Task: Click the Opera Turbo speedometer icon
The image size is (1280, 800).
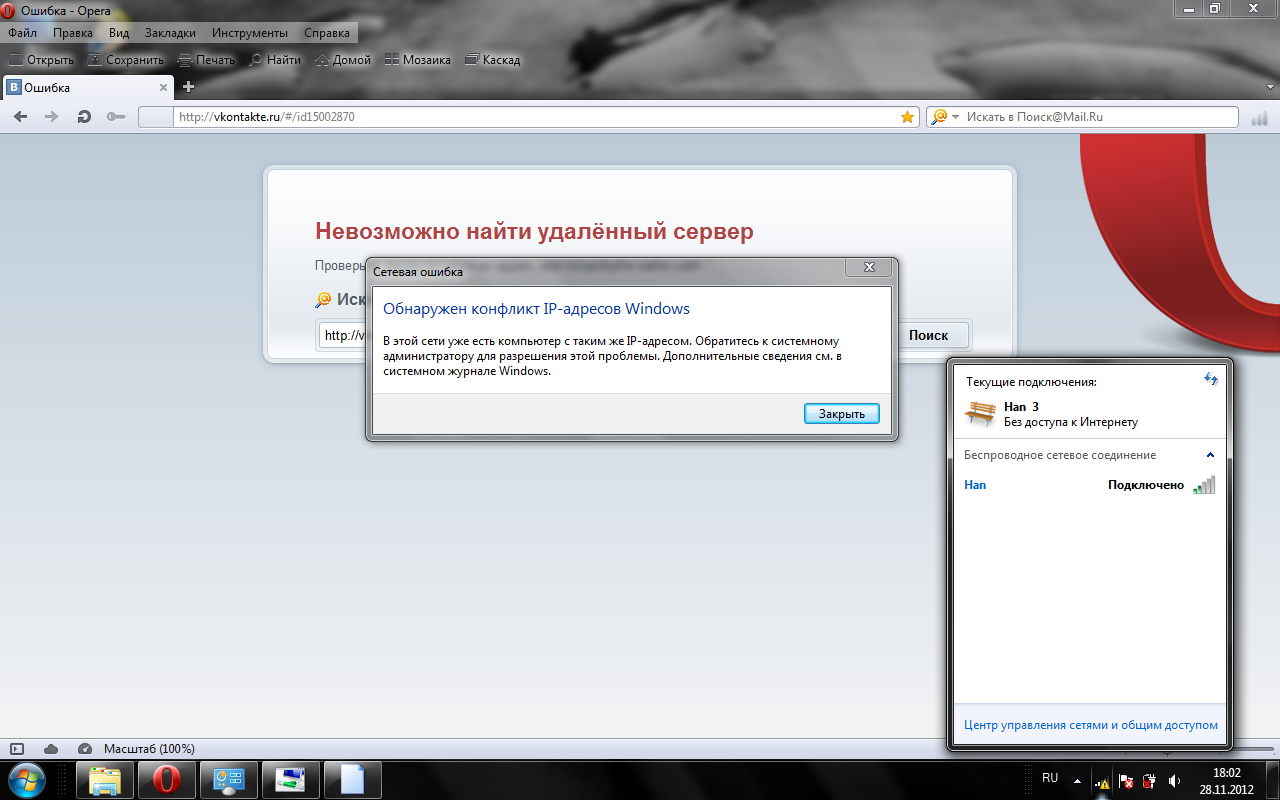Action: point(84,749)
